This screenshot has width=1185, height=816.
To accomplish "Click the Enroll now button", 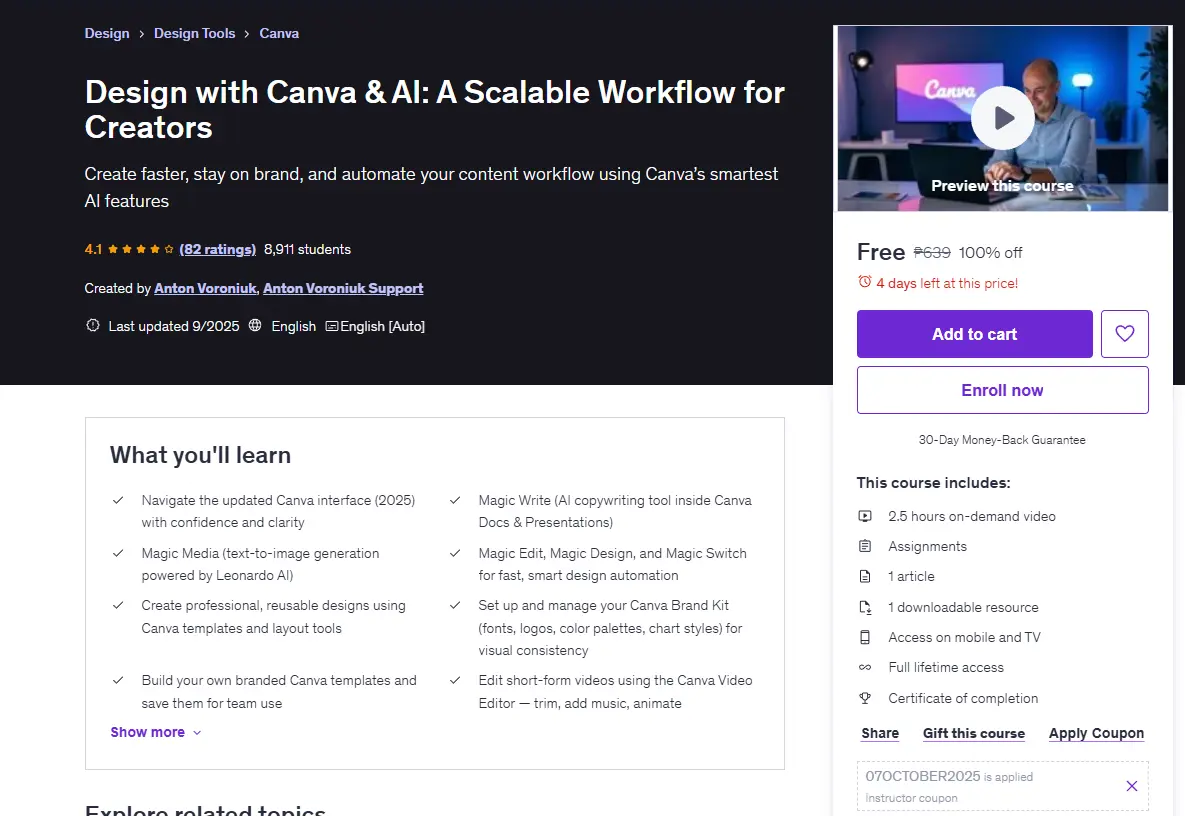I will [1002, 390].
